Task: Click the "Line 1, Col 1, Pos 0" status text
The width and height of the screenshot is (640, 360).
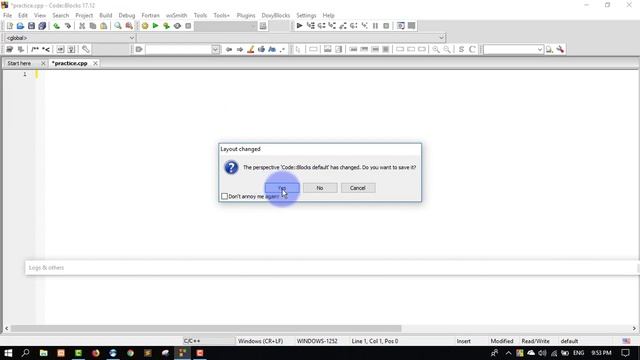Action: [x=375, y=341]
